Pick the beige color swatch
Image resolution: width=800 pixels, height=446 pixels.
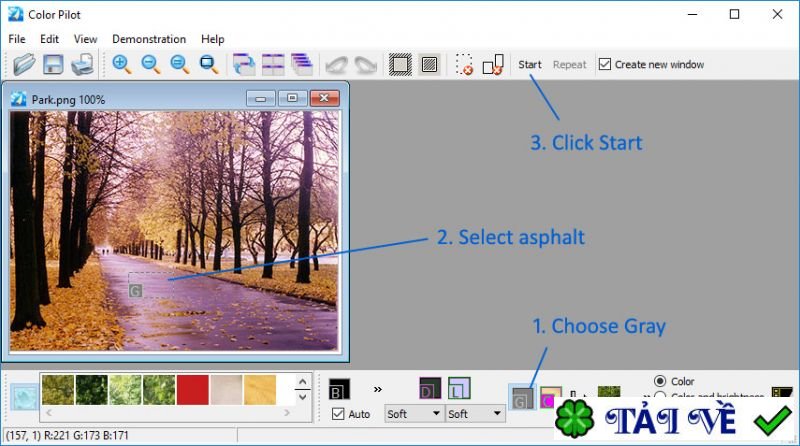[x=226, y=390]
